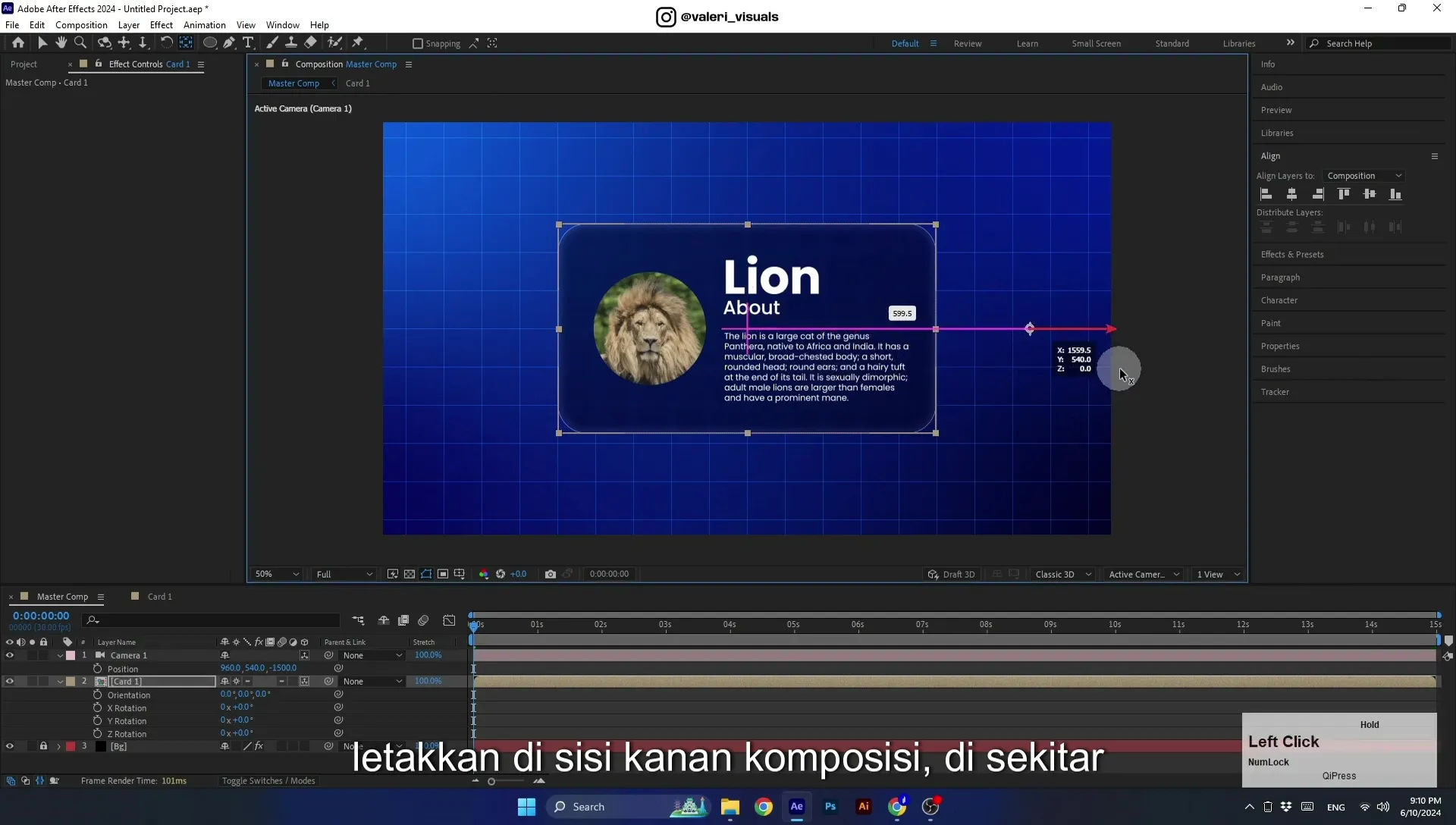
Task: Hide the Camera 1 layer
Action: coord(10,656)
